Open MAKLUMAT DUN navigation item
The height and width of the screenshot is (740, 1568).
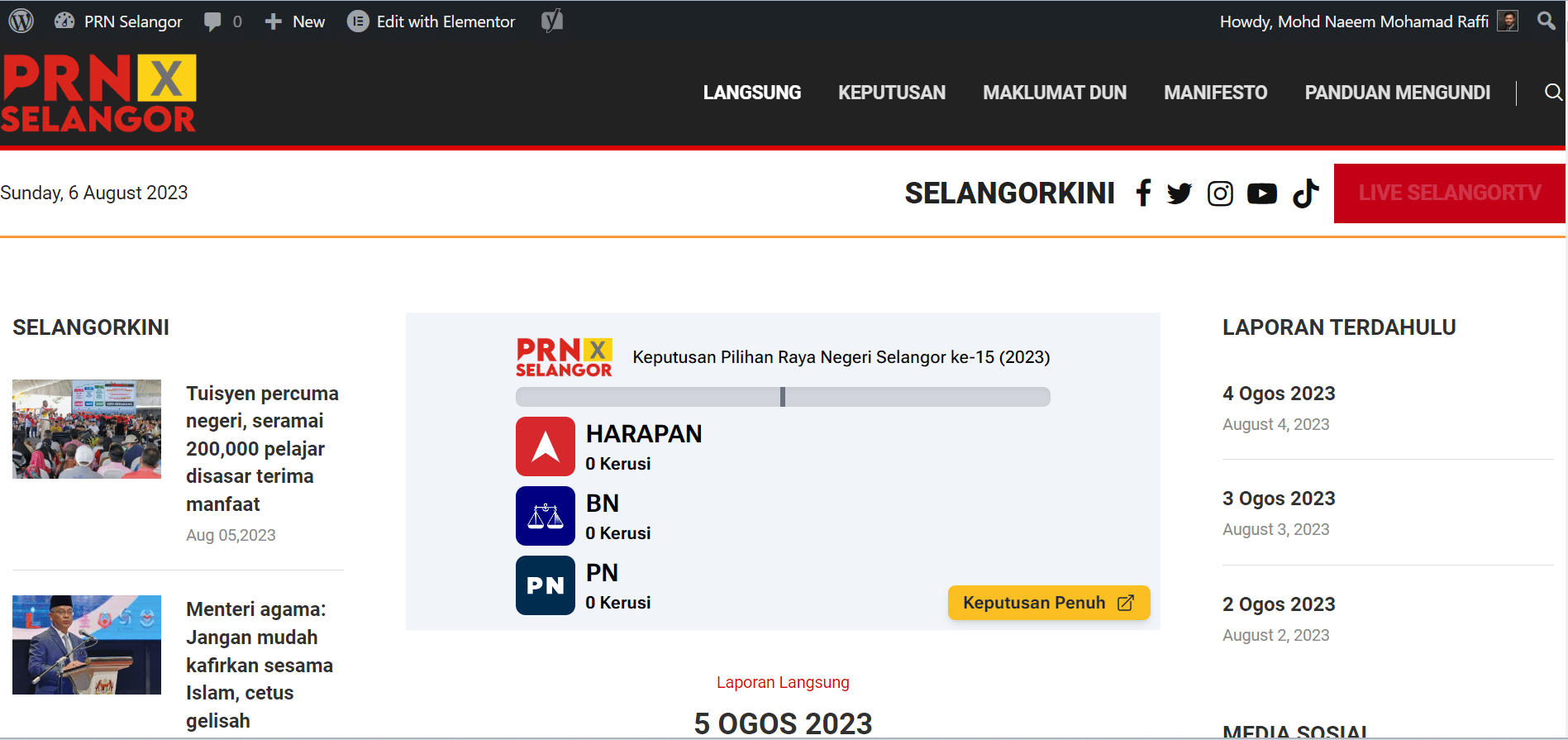[1055, 93]
